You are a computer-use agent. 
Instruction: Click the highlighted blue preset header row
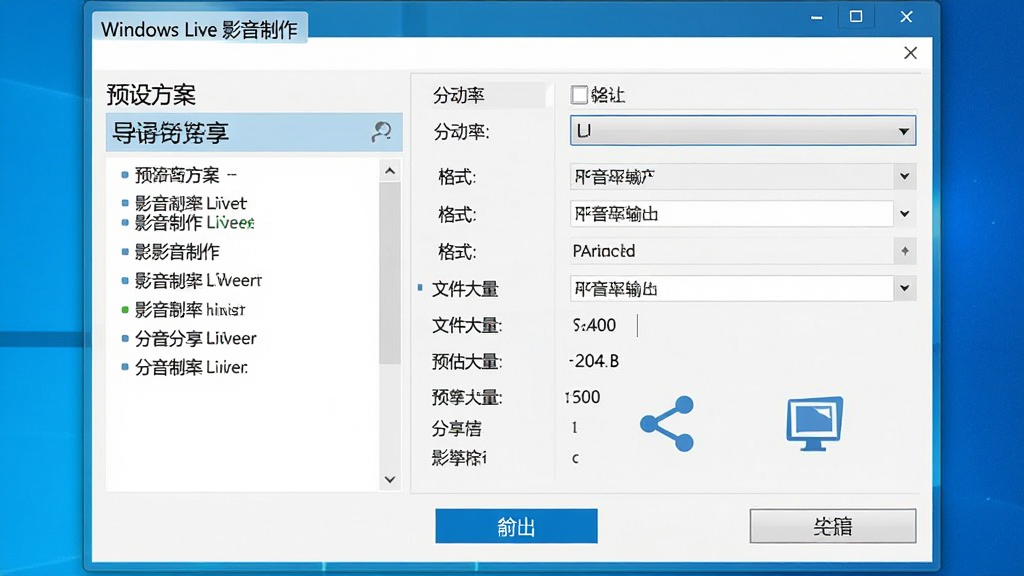pos(254,133)
